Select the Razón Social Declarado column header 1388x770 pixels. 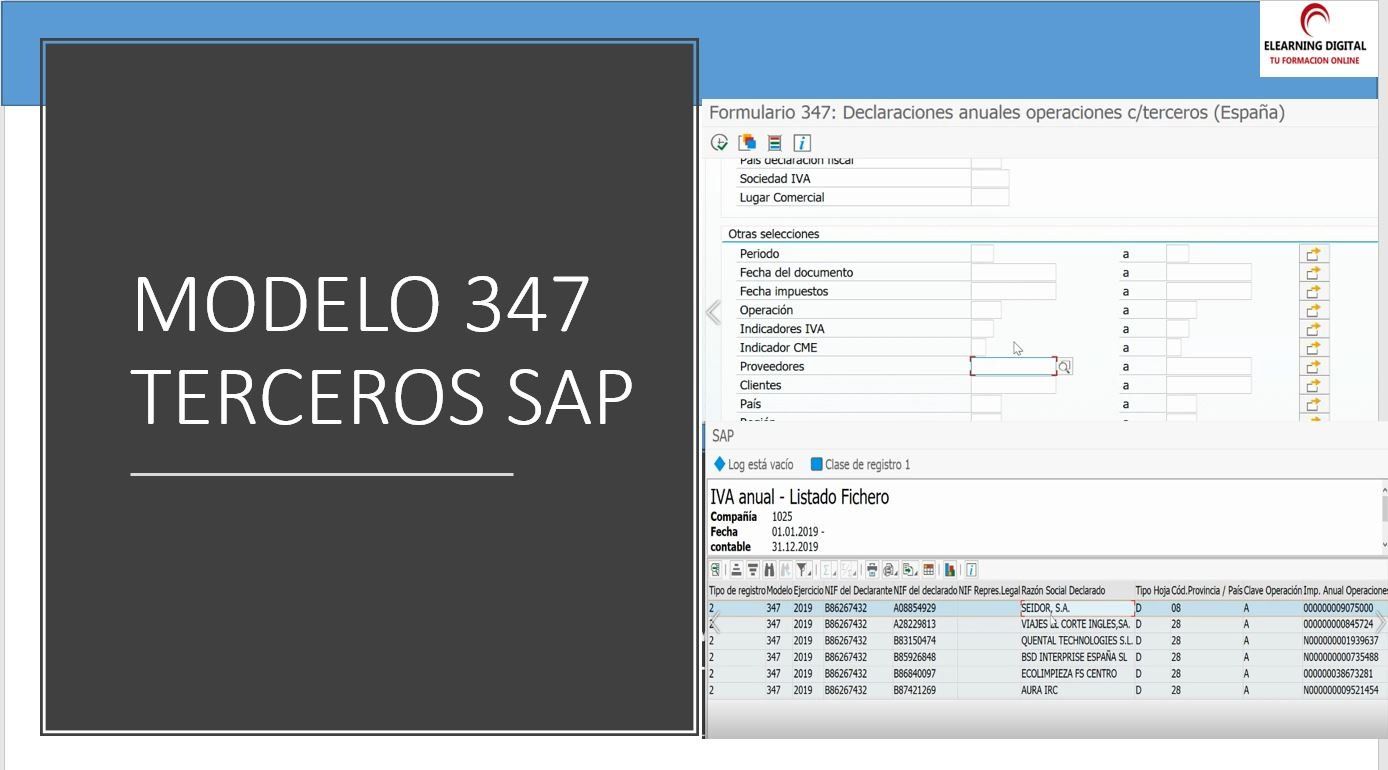click(1077, 591)
